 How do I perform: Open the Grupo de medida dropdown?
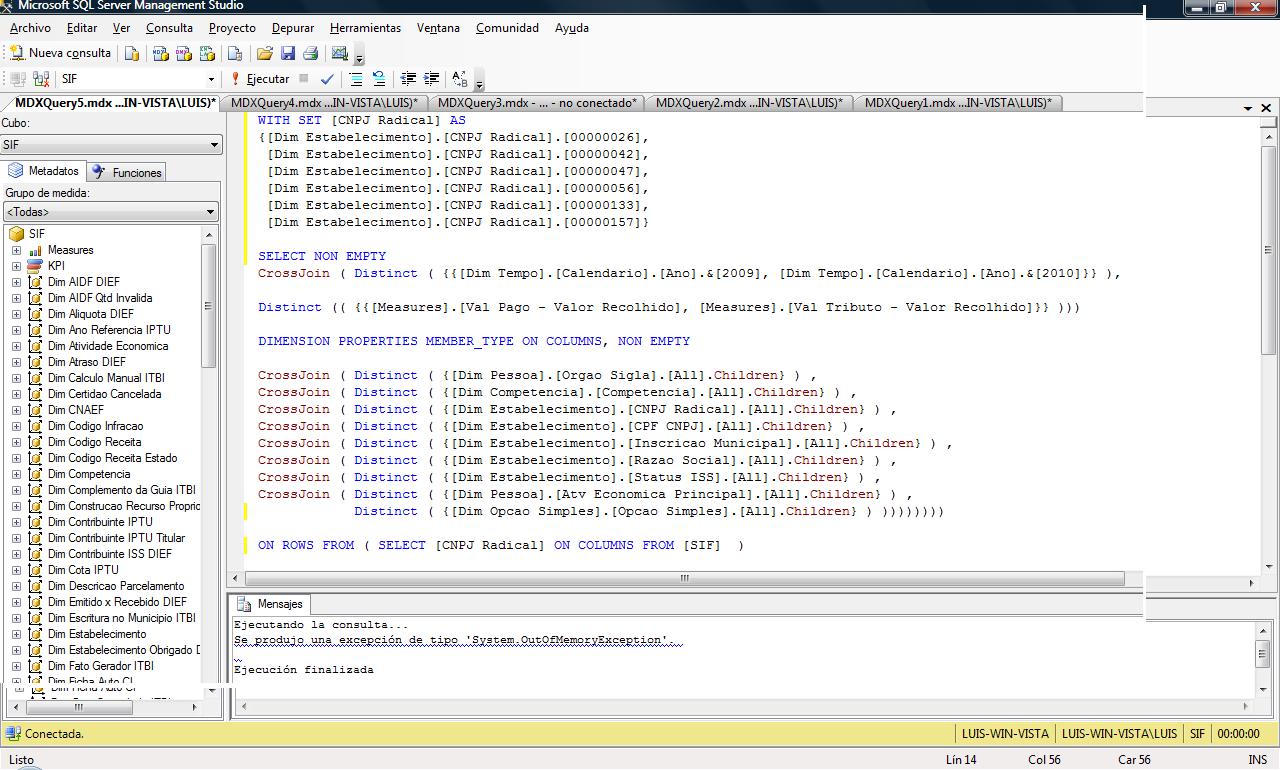coord(210,212)
